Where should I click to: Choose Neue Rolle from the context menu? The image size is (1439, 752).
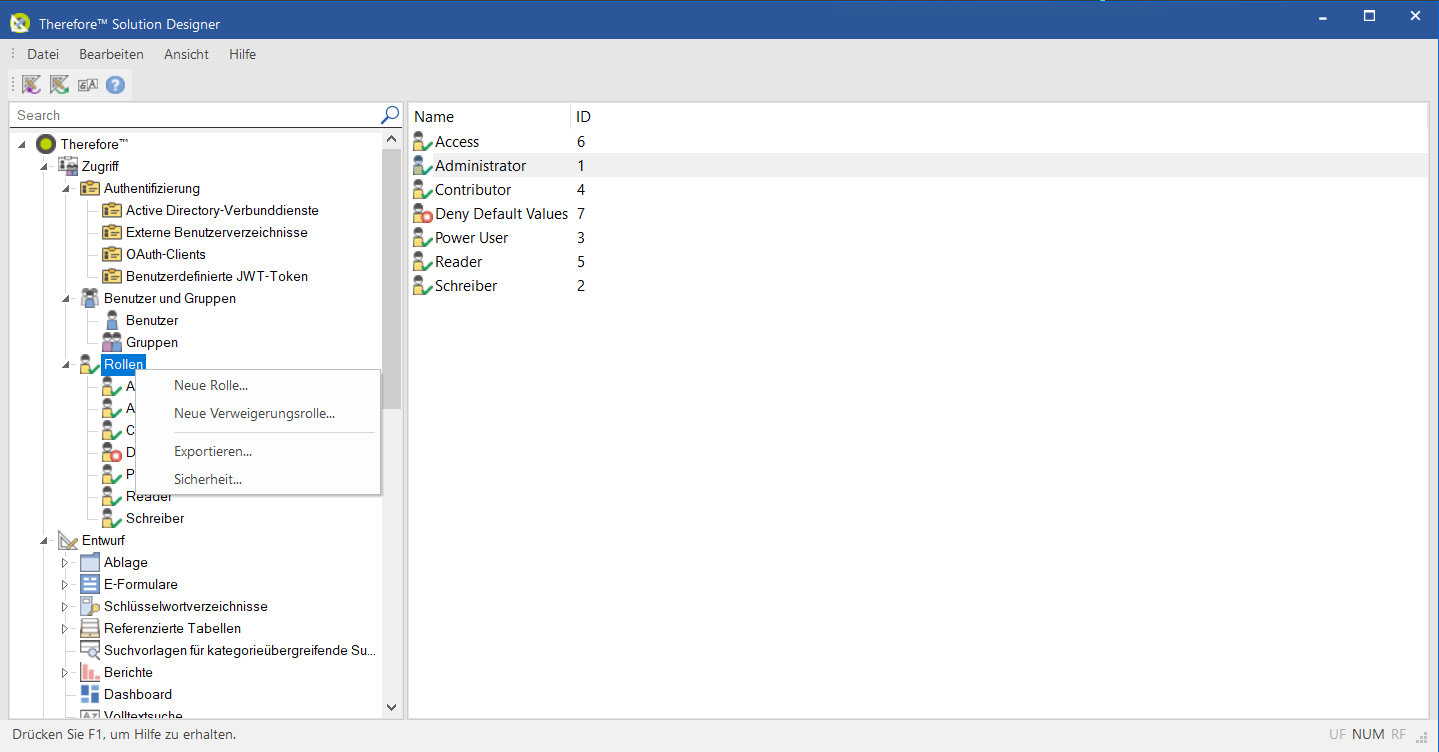coord(211,385)
